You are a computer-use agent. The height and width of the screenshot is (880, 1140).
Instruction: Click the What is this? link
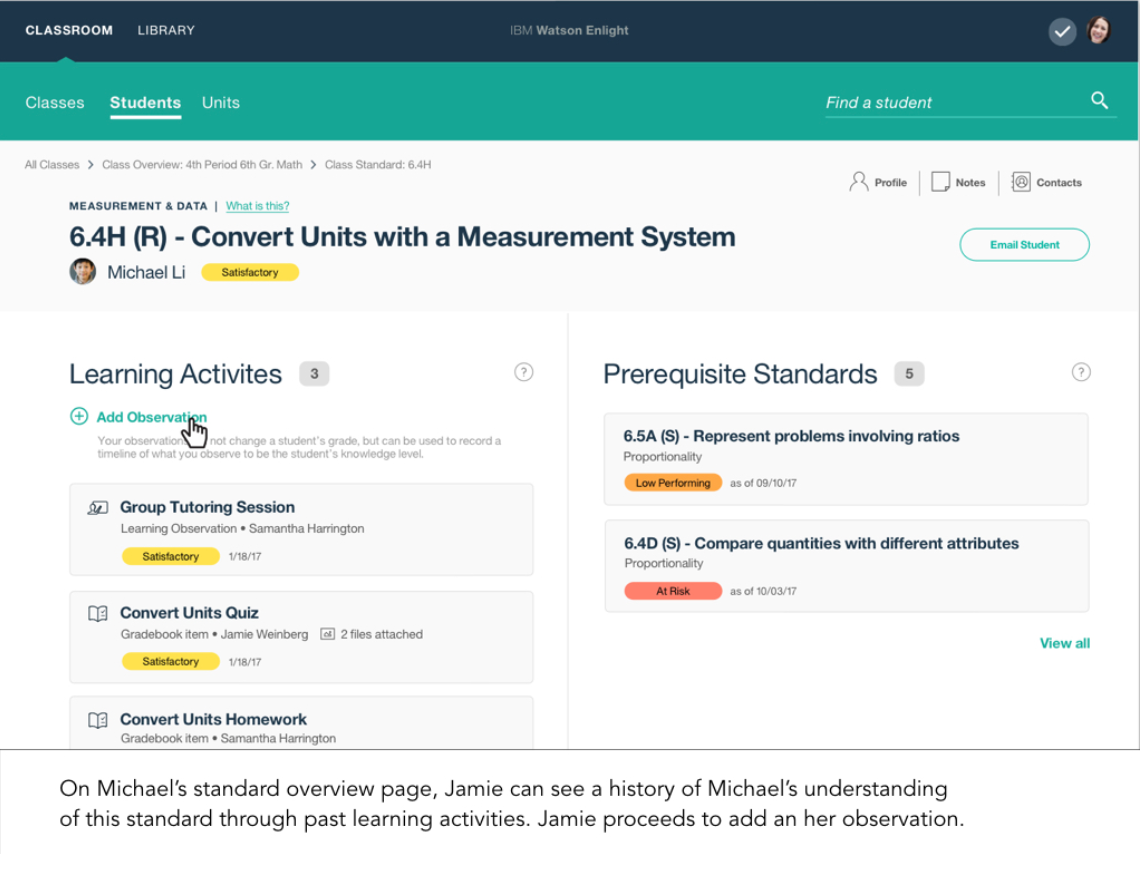tap(257, 206)
